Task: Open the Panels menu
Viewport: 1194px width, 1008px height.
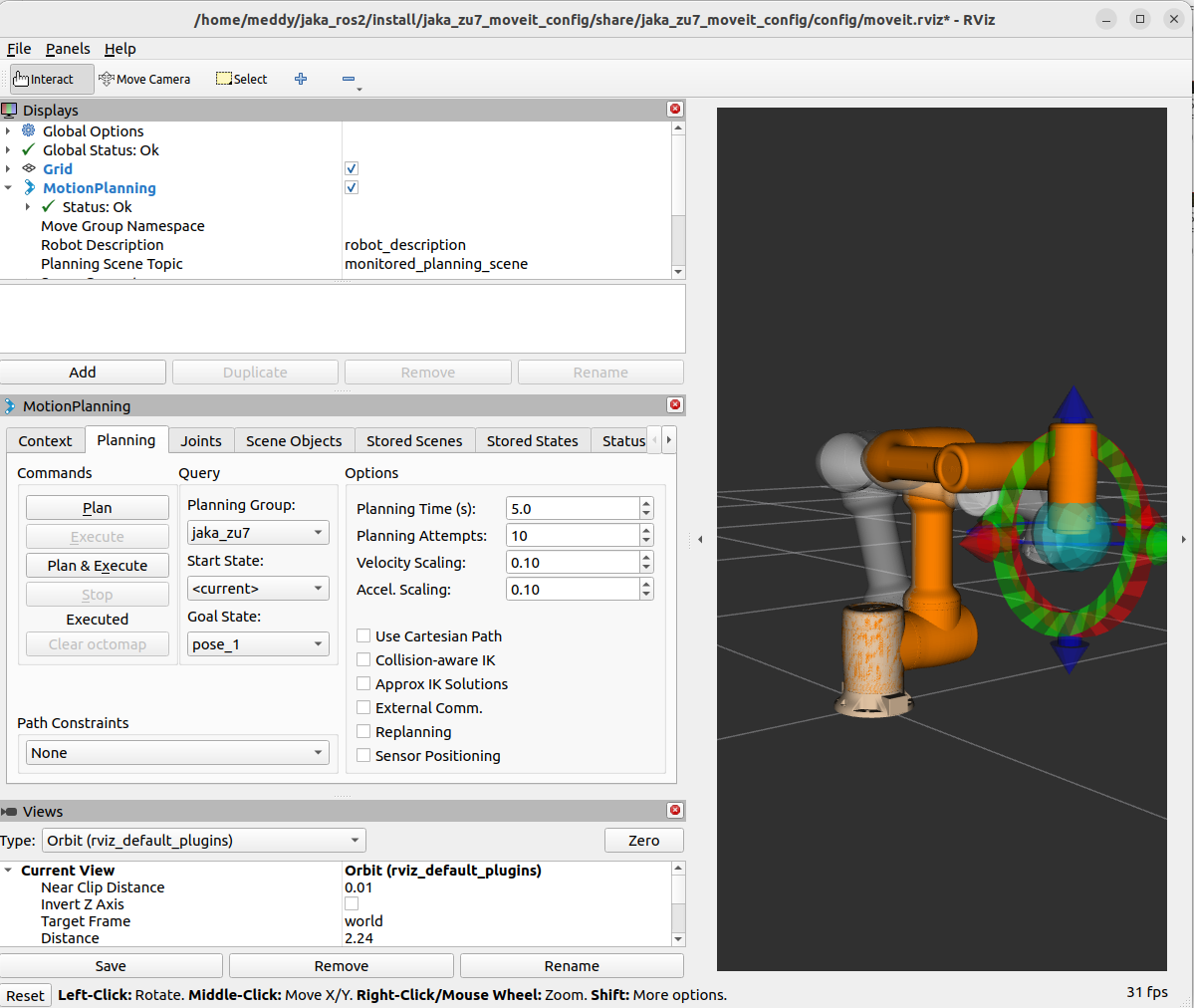Action: tap(67, 48)
